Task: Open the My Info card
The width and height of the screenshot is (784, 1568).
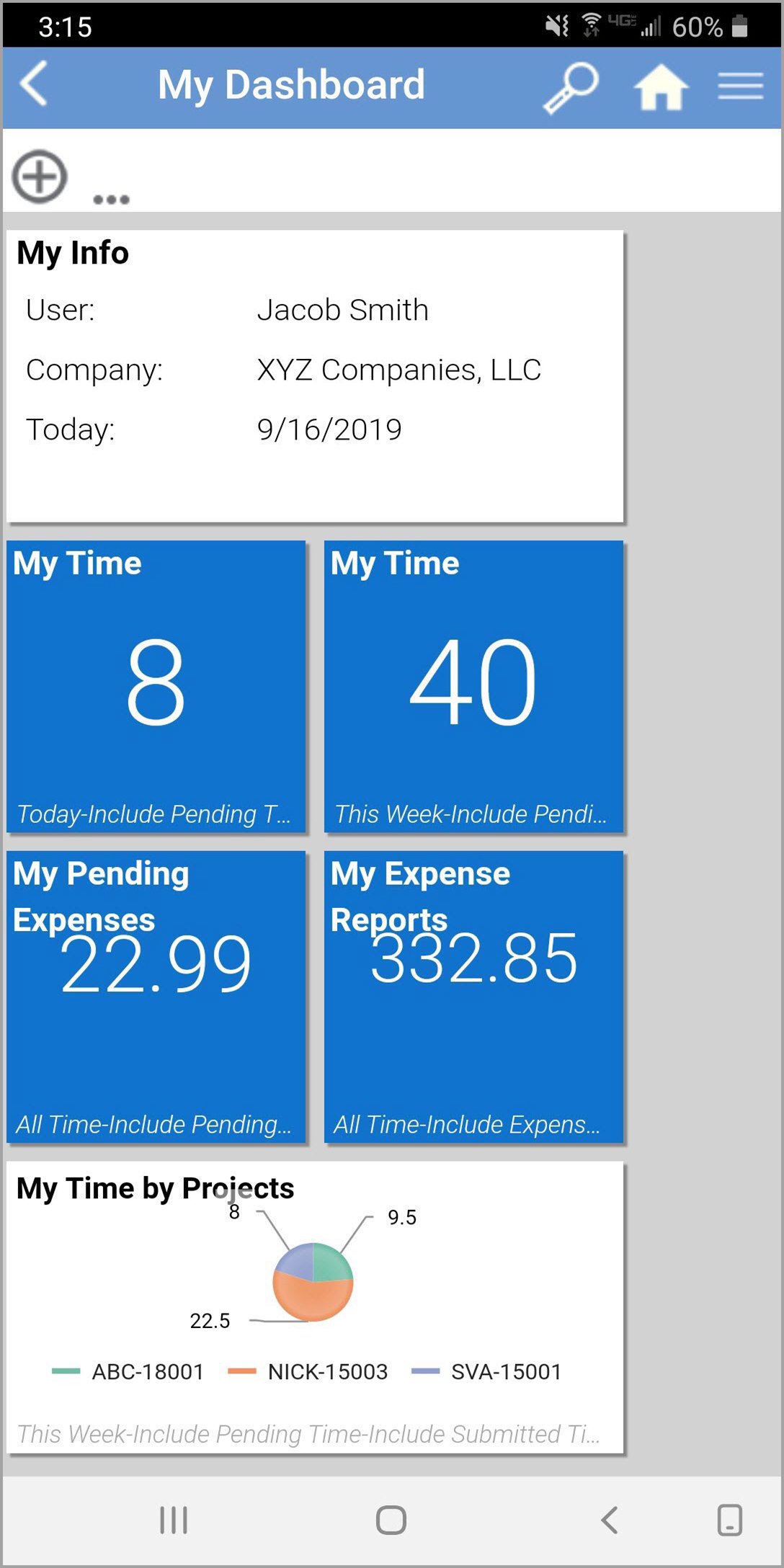Action: 315,375
